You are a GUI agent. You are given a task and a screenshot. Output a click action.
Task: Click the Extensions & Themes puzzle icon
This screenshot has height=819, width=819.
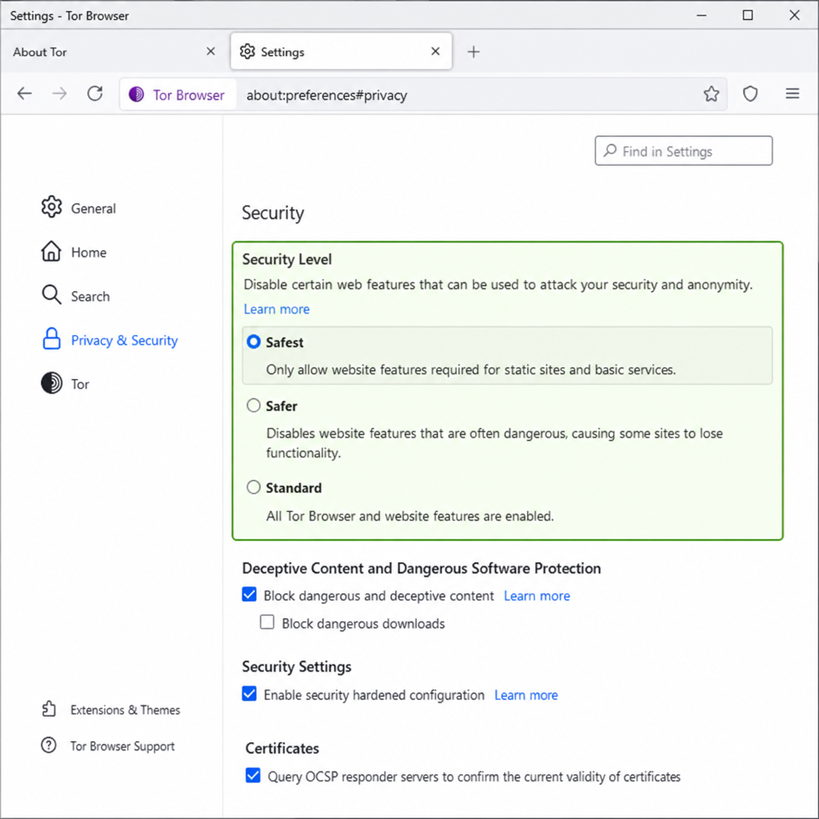(x=49, y=709)
